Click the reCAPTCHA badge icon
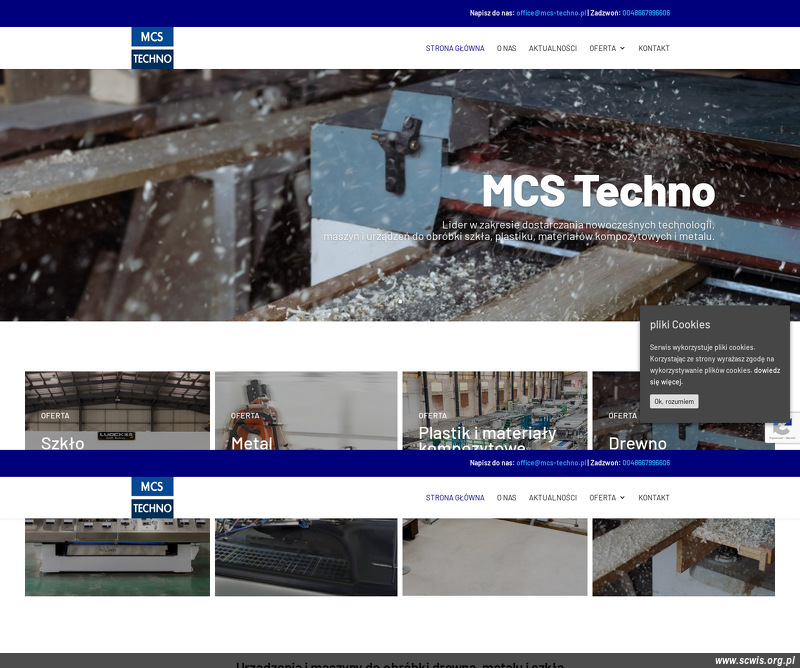This screenshot has width=800, height=668. coord(783,428)
